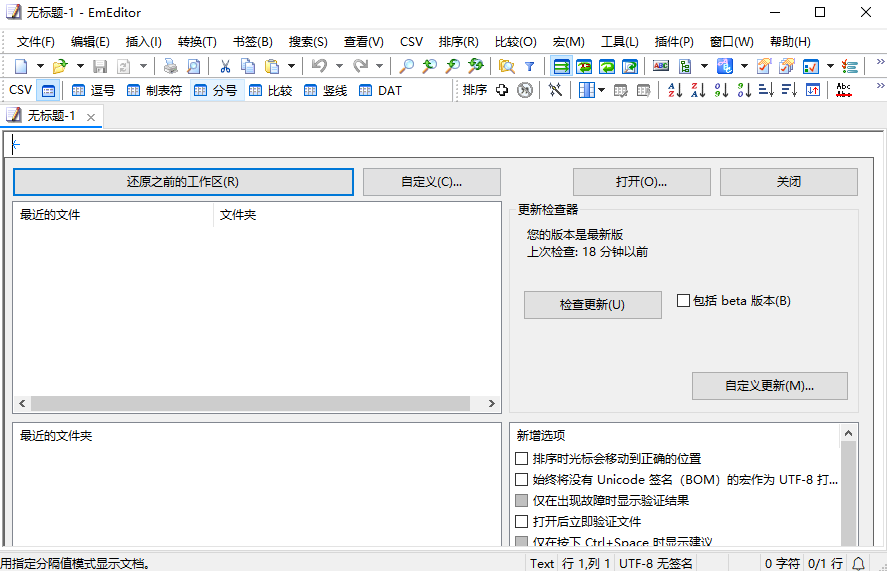
Task: Click the New file icon
Action: pos(21,66)
